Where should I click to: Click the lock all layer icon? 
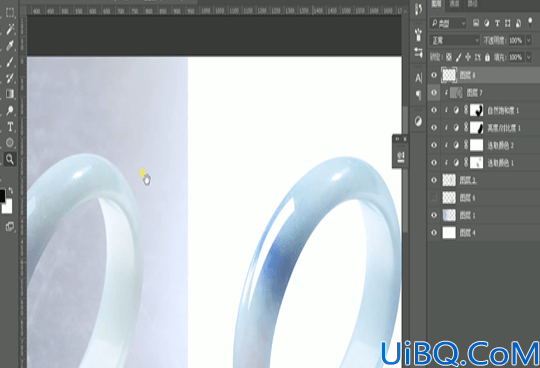click(487, 57)
